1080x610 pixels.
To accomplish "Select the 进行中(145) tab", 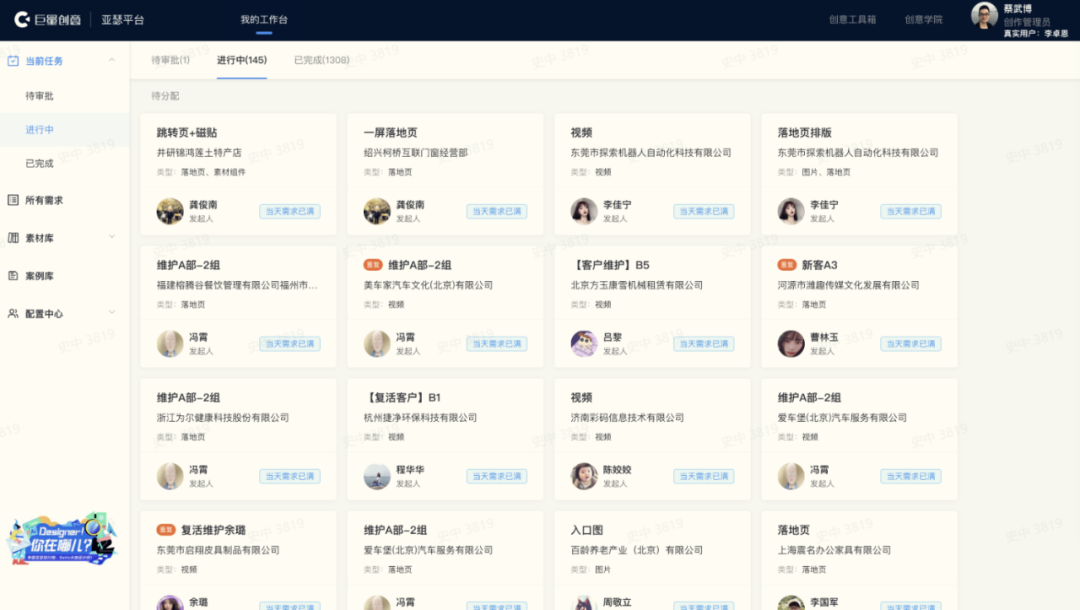I will click(242, 60).
